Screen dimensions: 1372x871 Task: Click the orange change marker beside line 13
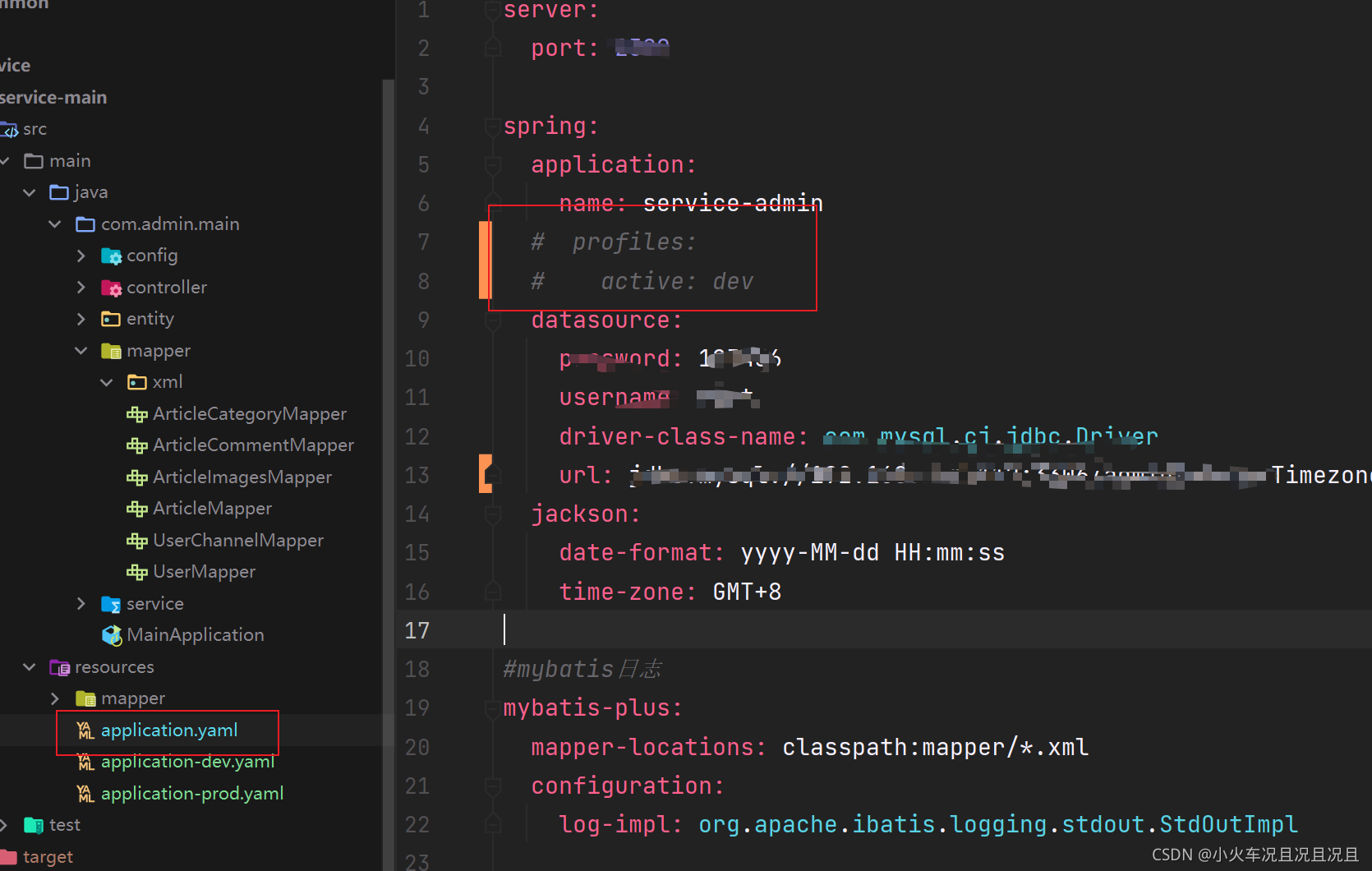pos(484,474)
